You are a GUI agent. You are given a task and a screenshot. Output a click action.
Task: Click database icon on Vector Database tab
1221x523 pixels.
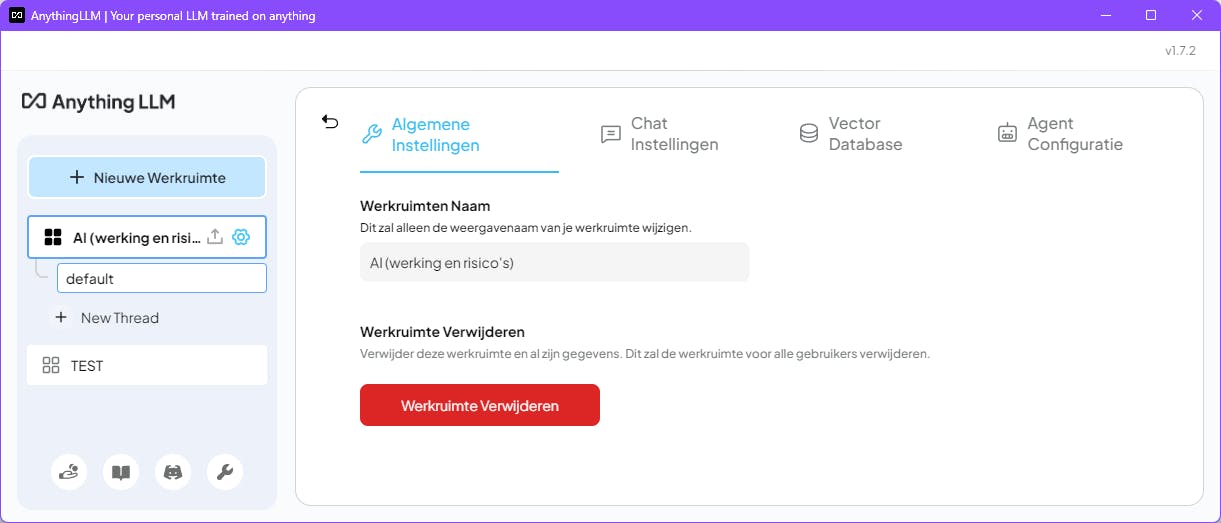click(809, 133)
